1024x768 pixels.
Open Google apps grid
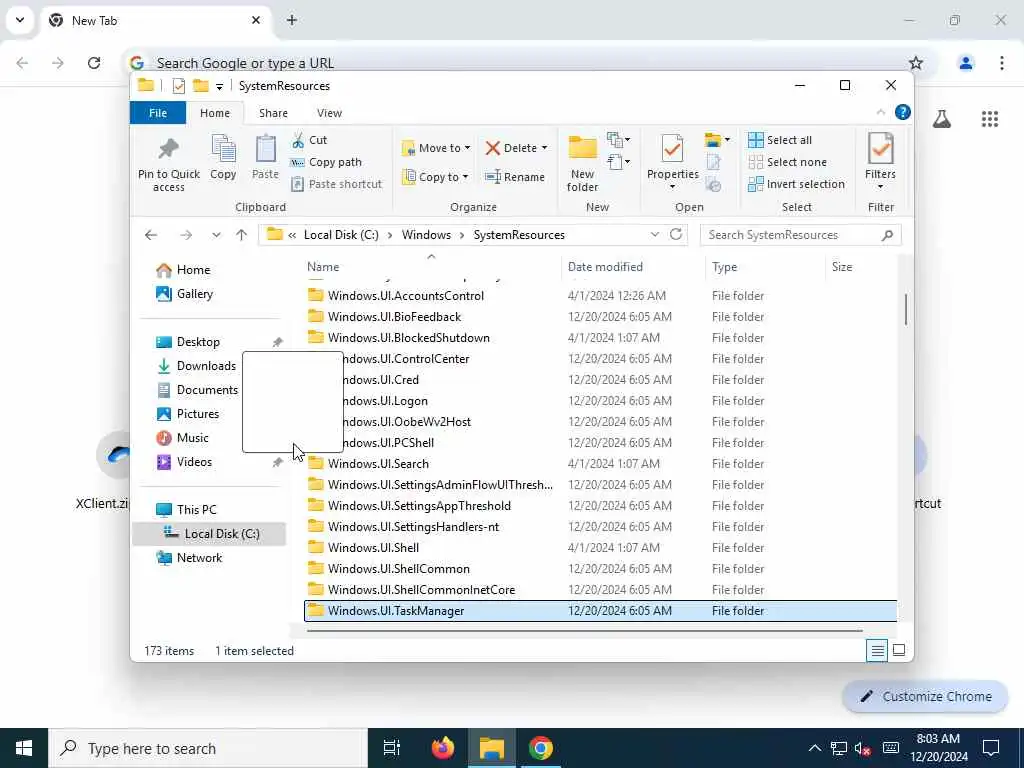click(x=989, y=119)
